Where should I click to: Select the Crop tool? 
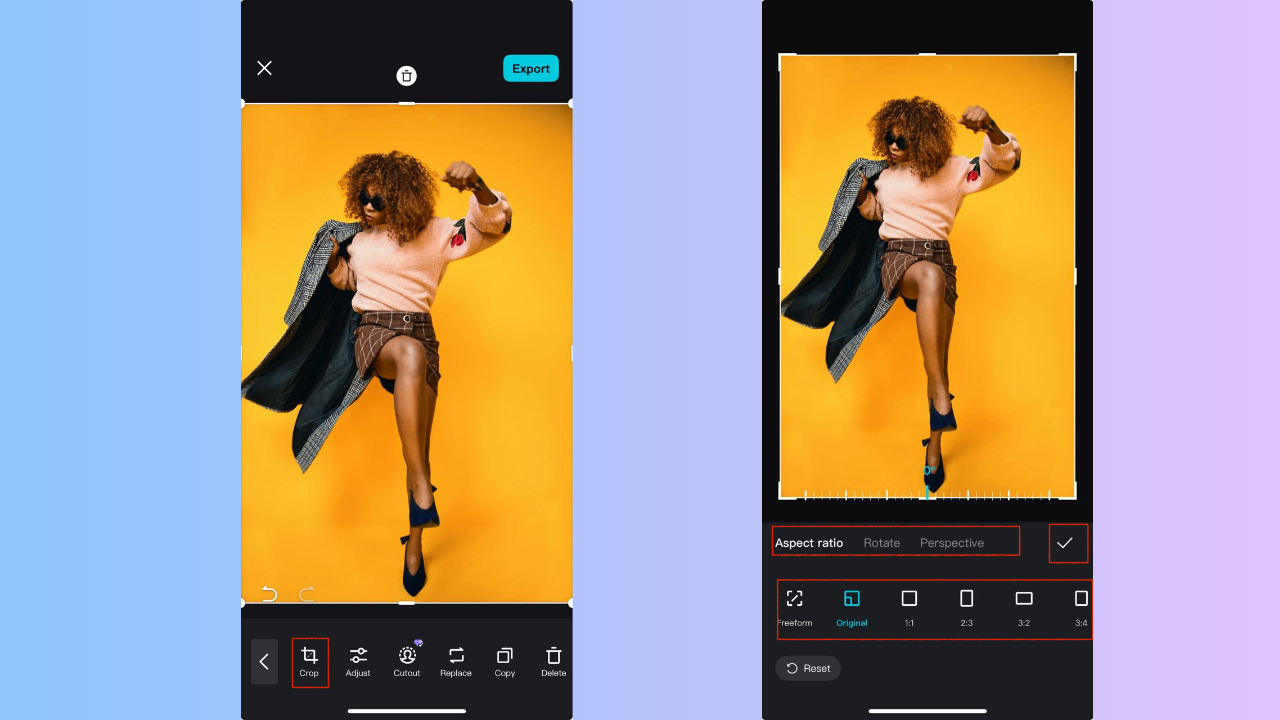point(309,661)
